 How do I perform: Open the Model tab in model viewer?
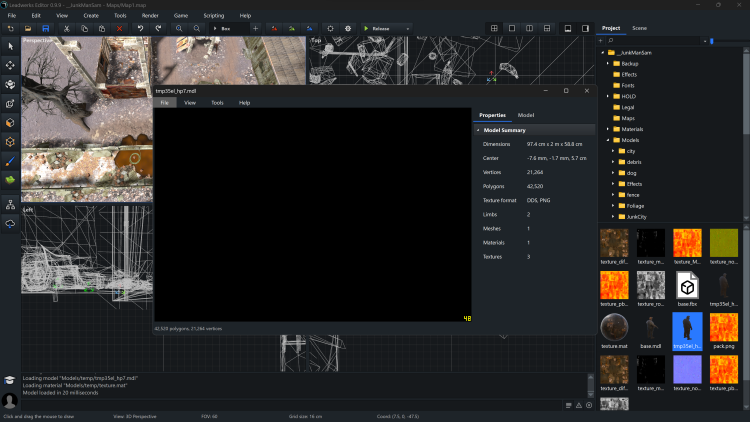525,115
